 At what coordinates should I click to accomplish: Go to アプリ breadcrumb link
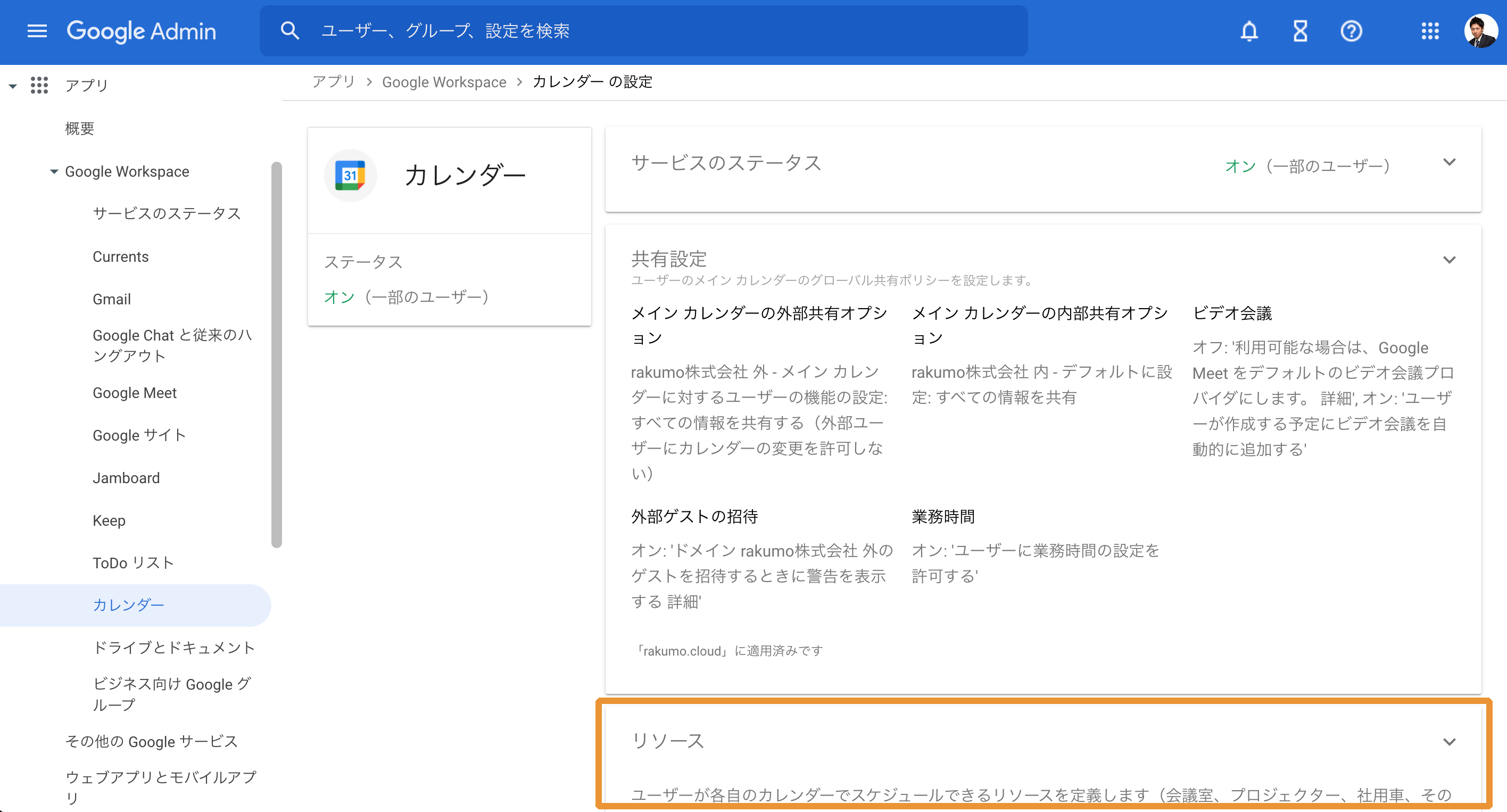[333, 82]
